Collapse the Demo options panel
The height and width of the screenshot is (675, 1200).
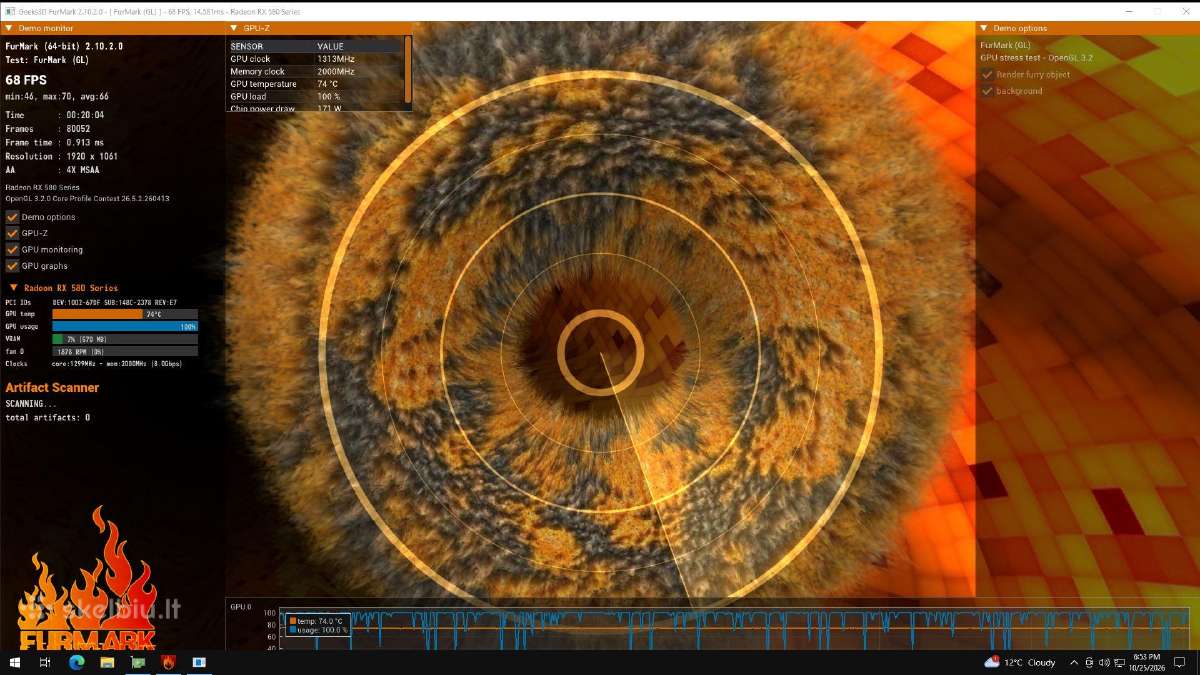click(984, 28)
